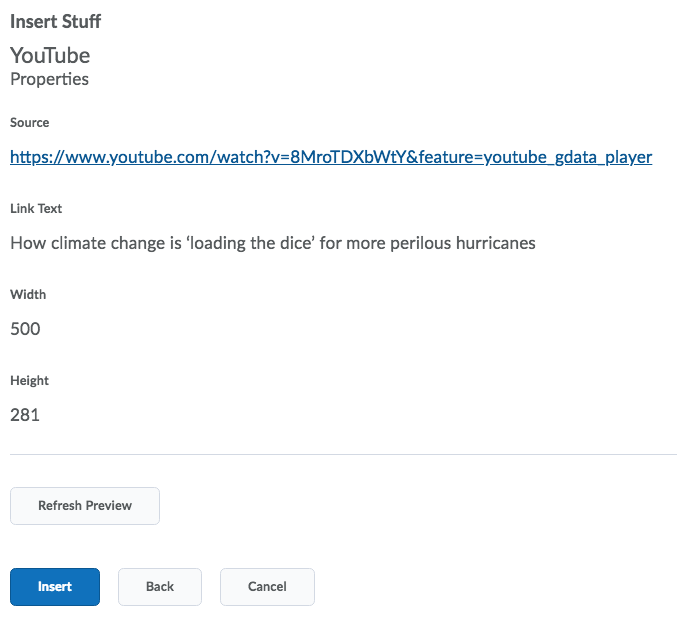The width and height of the screenshot is (677, 619).
Task: Click 'youtube_gdata_player' at the end of the URL
Action: click(x=568, y=157)
